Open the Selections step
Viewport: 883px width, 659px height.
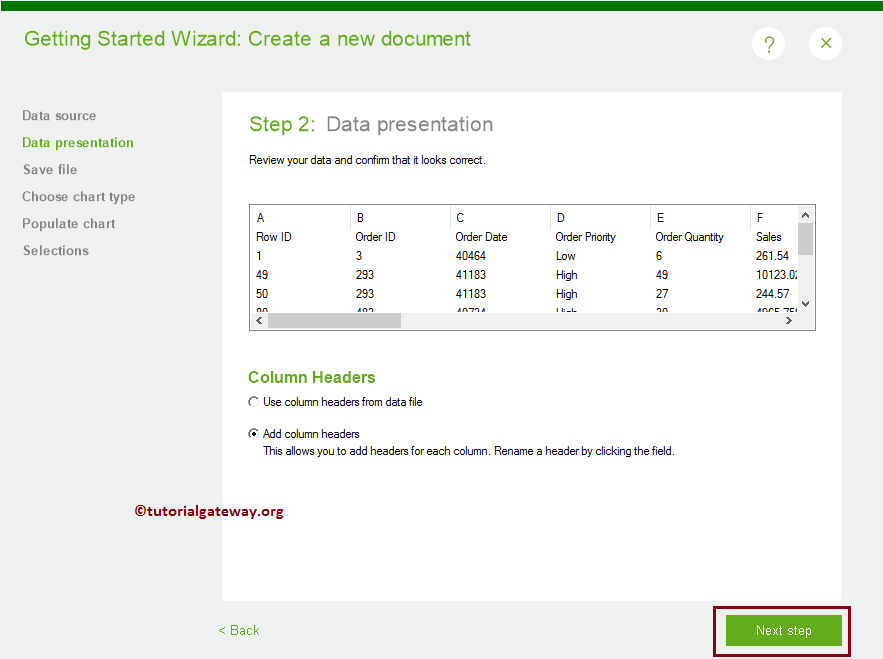click(x=55, y=250)
